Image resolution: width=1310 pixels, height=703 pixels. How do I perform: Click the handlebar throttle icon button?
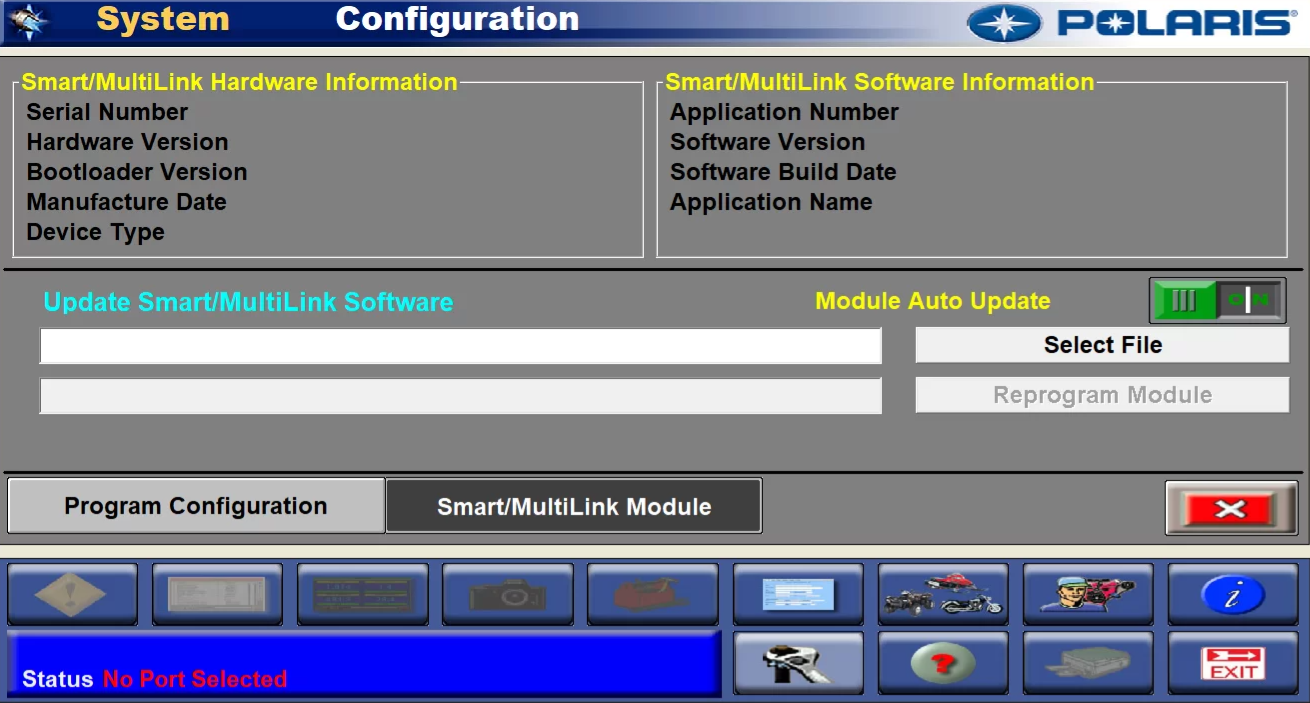point(797,662)
